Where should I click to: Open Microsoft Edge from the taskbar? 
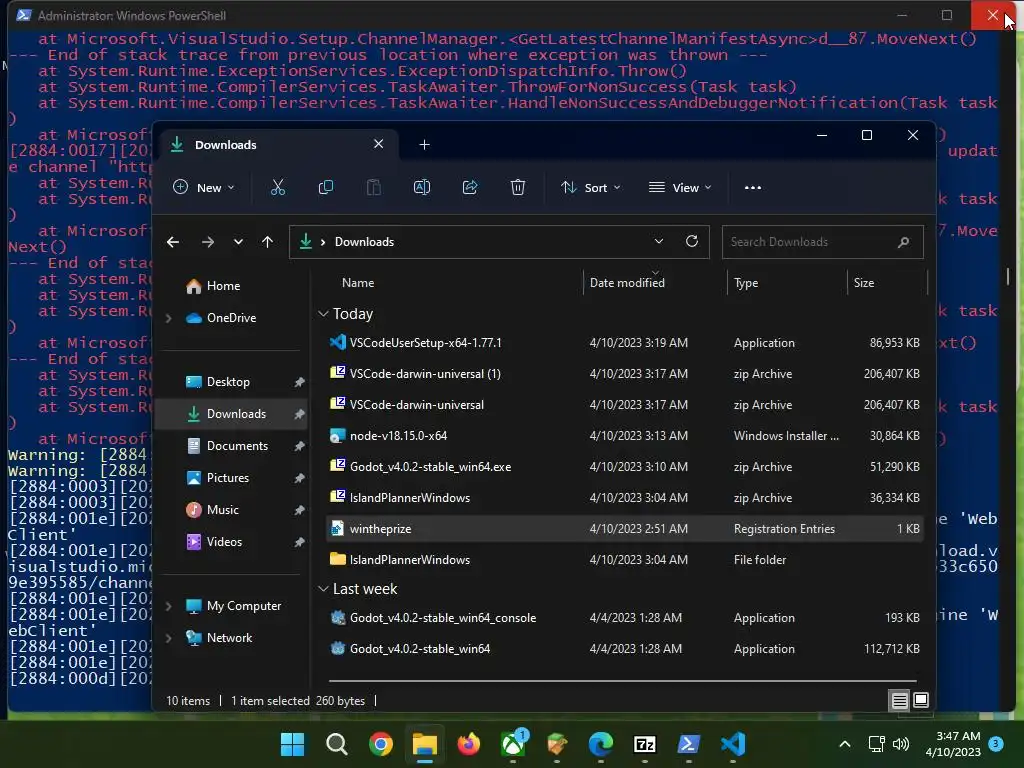tap(601, 744)
